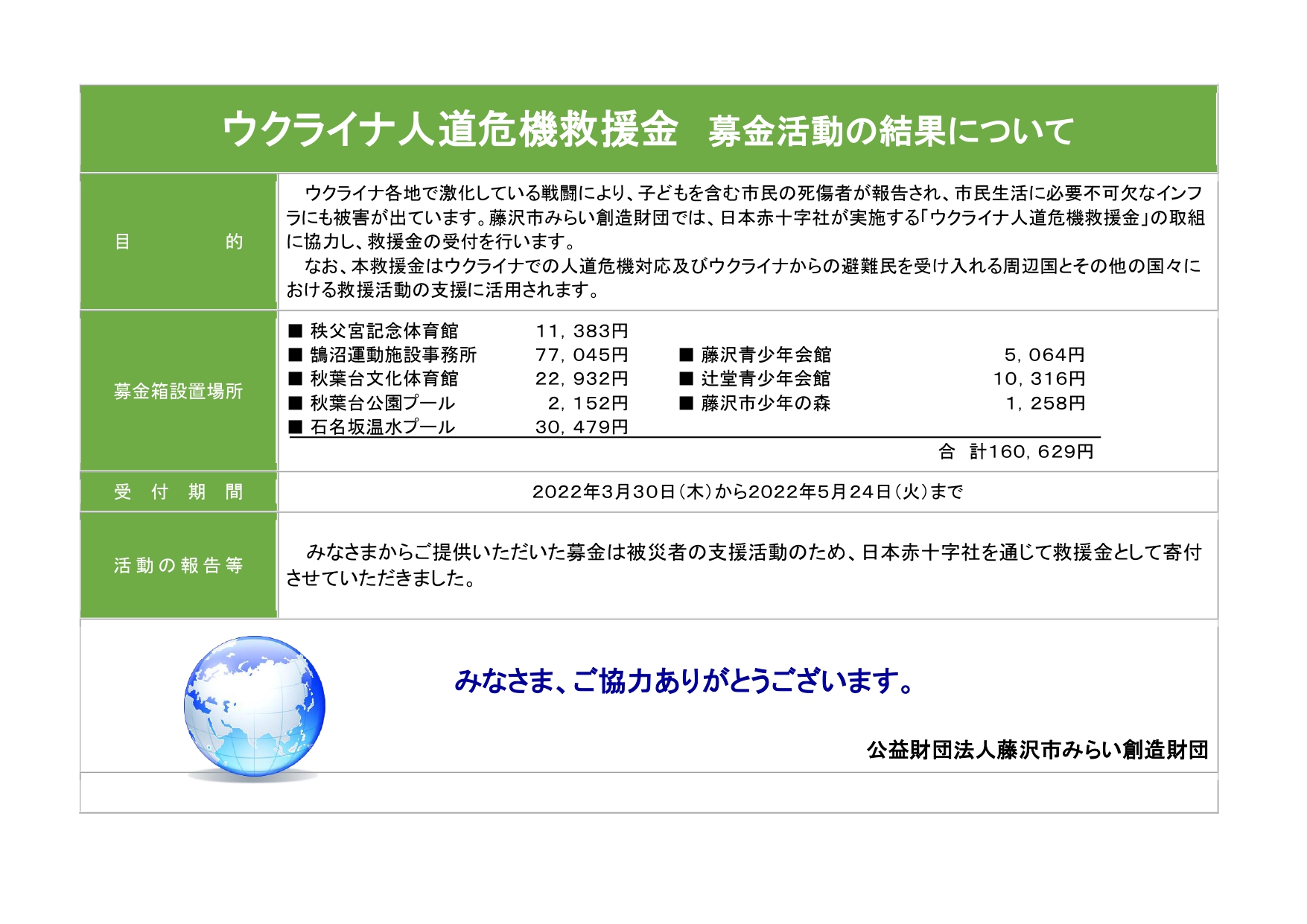
Task: Click the green title banner ウクライナ人道危機救援金
Action: 648,130
